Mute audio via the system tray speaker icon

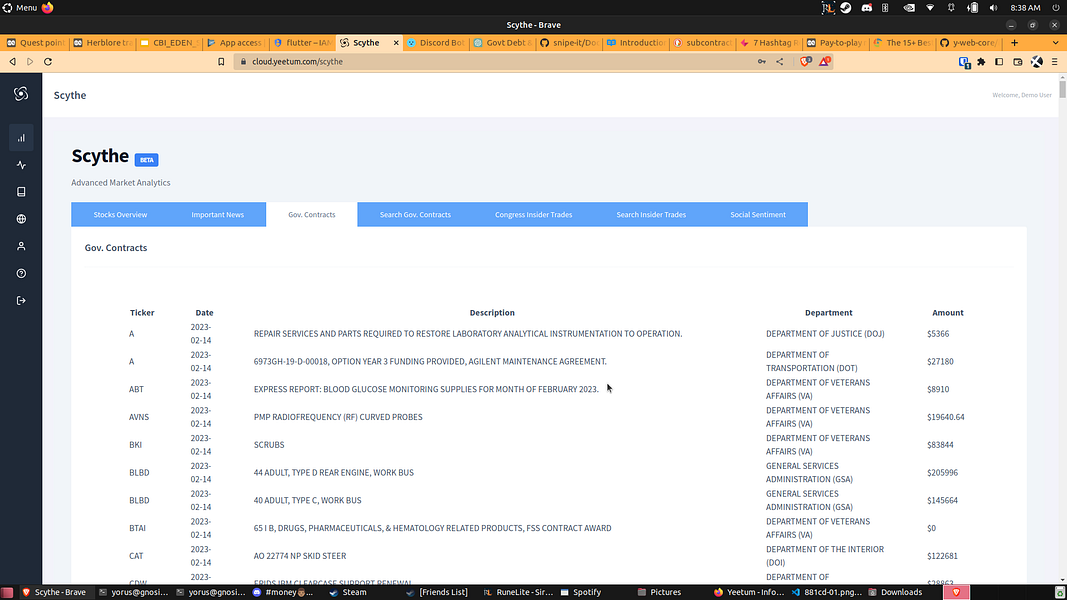tap(993, 7)
